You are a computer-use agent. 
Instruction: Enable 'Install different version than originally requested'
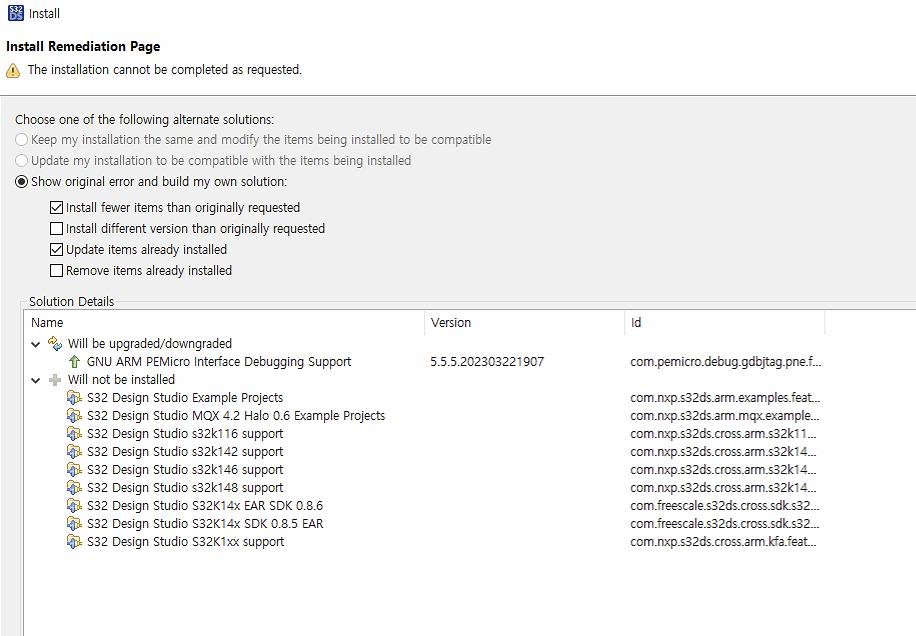57,229
